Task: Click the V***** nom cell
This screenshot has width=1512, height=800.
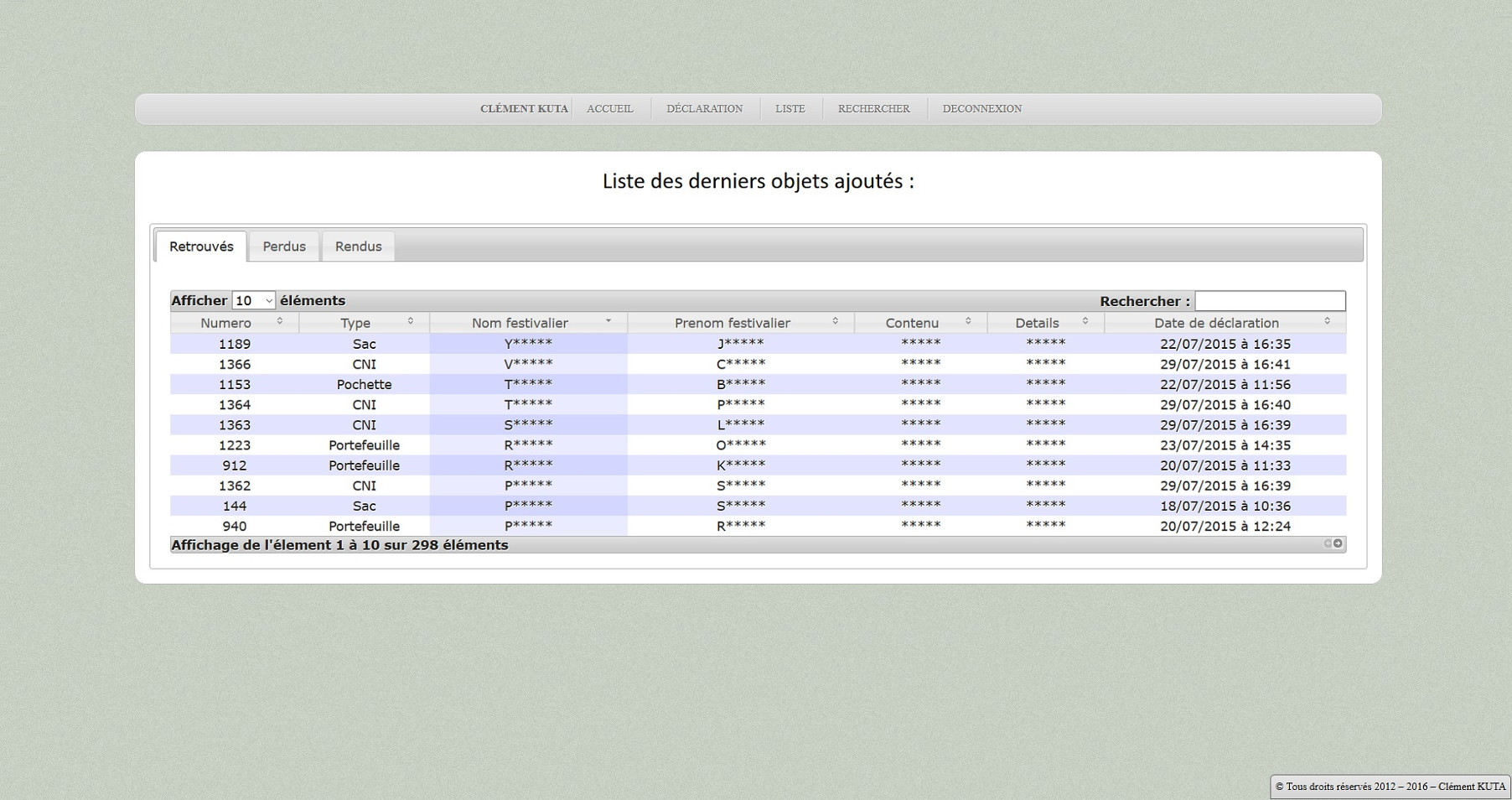Action: (529, 364)
